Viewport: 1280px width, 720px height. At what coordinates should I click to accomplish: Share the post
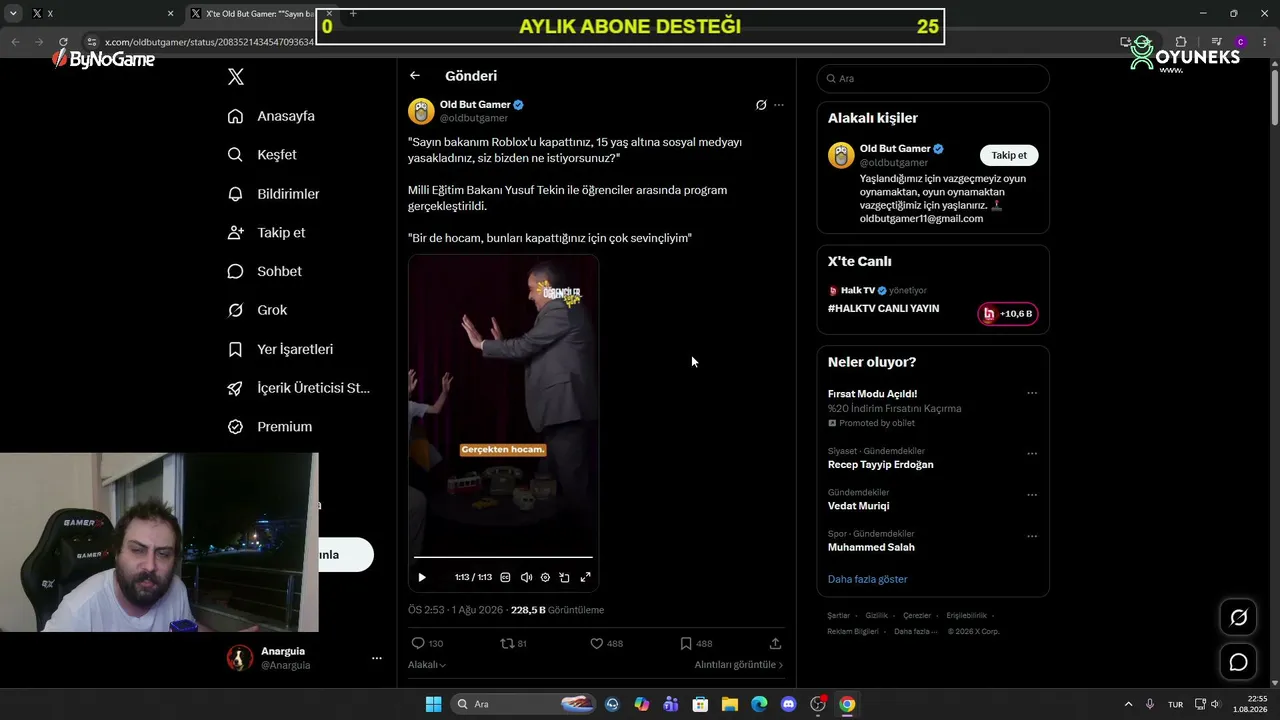[775, 644]
